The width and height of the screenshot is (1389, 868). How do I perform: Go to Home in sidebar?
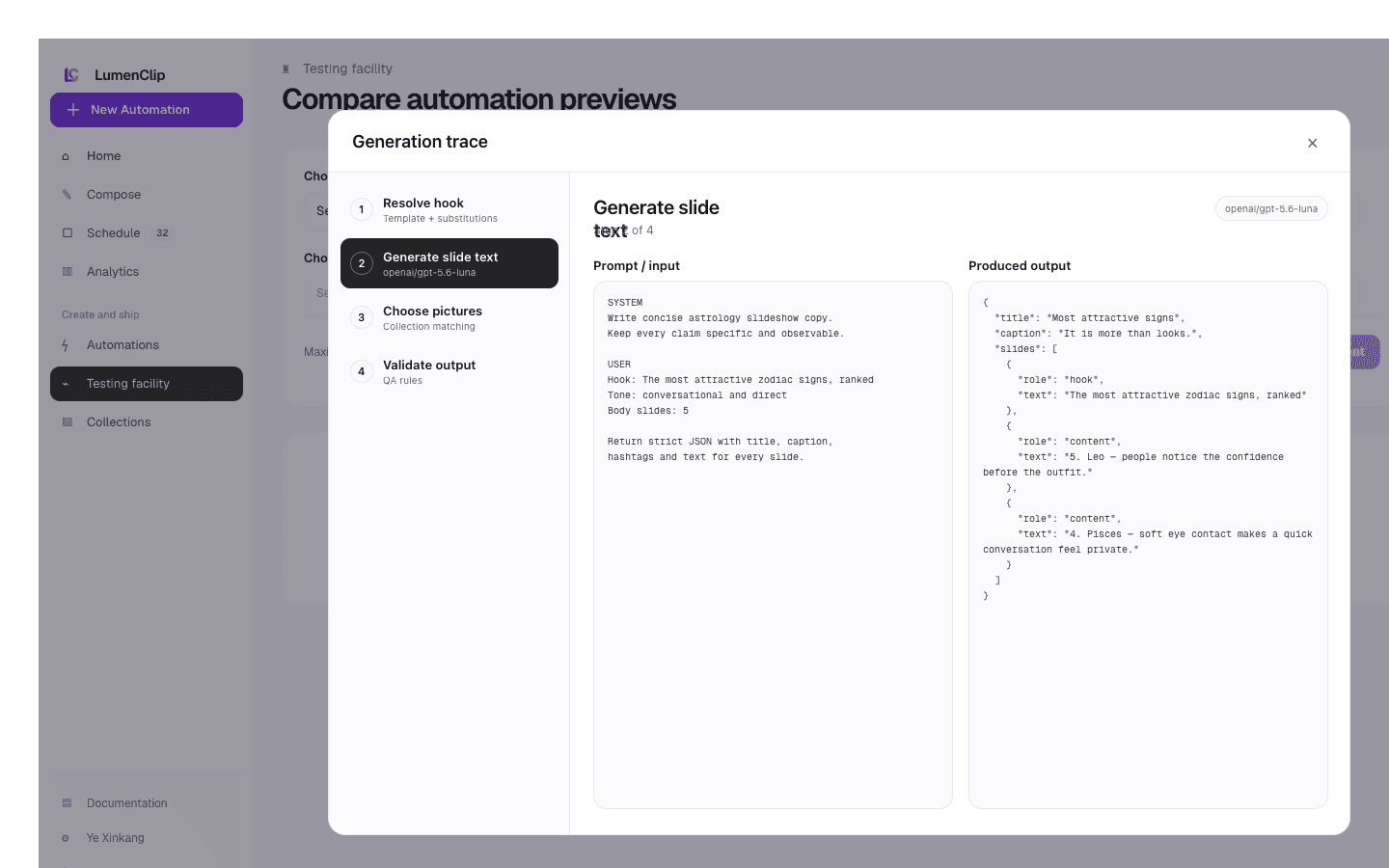pos(147,156)
